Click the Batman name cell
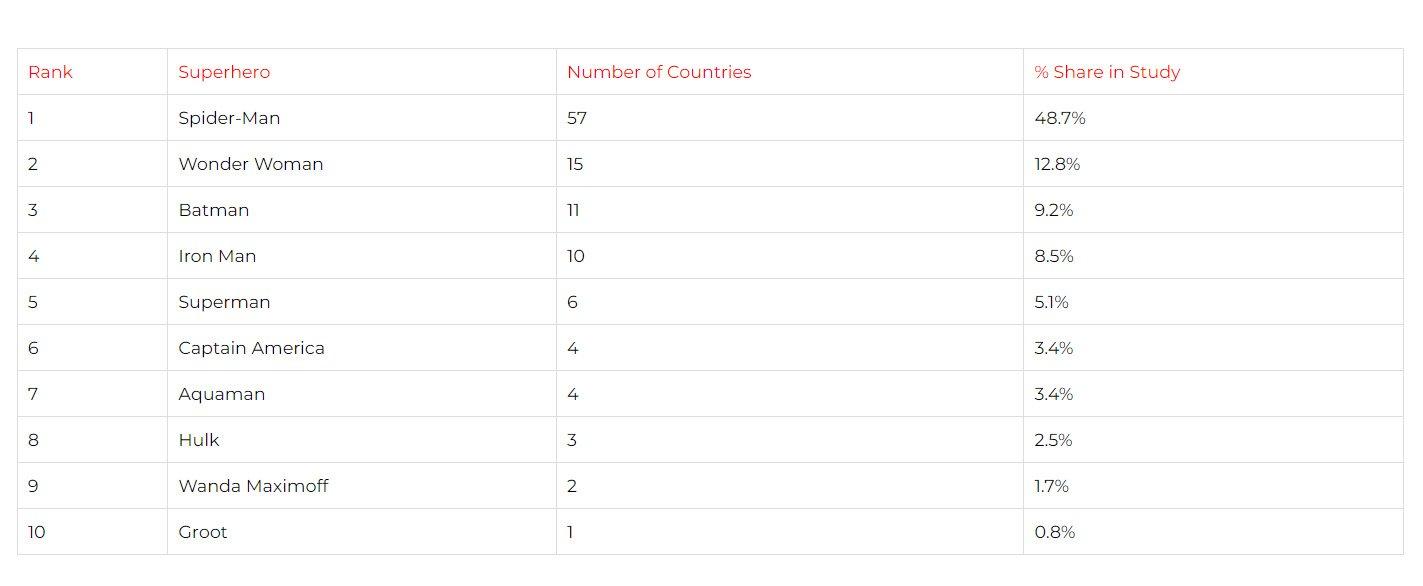The height and width of the screenshot is (586, 1423). 214,210
